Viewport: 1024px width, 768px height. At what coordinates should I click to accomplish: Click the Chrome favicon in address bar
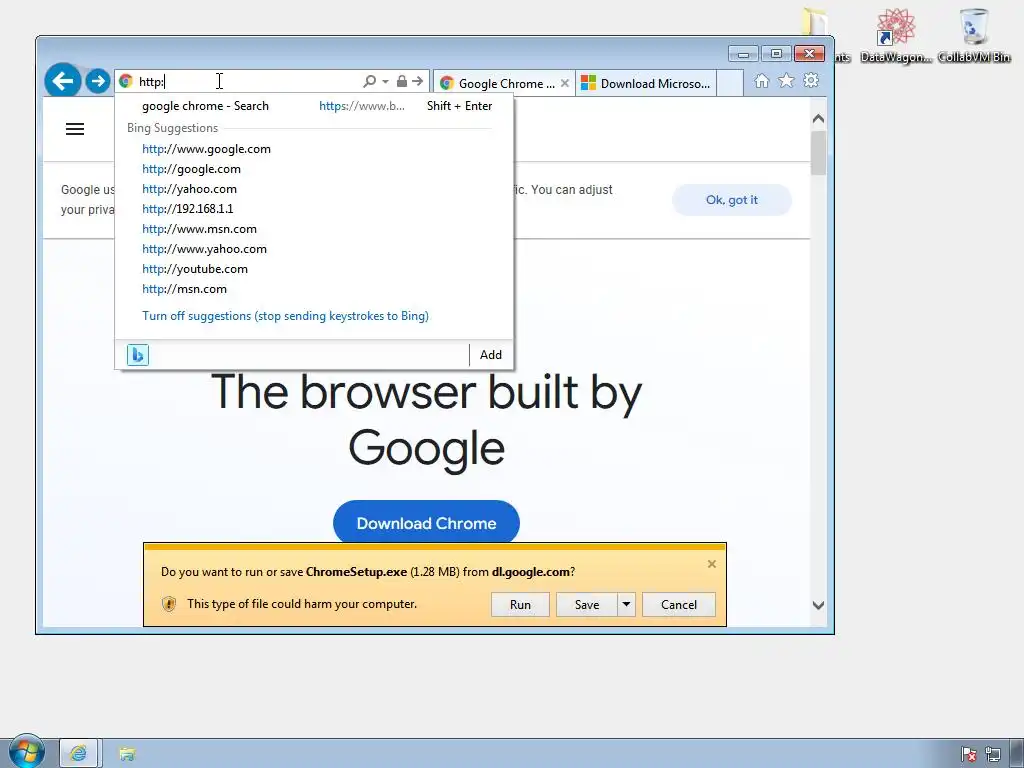tap(126, 81)
